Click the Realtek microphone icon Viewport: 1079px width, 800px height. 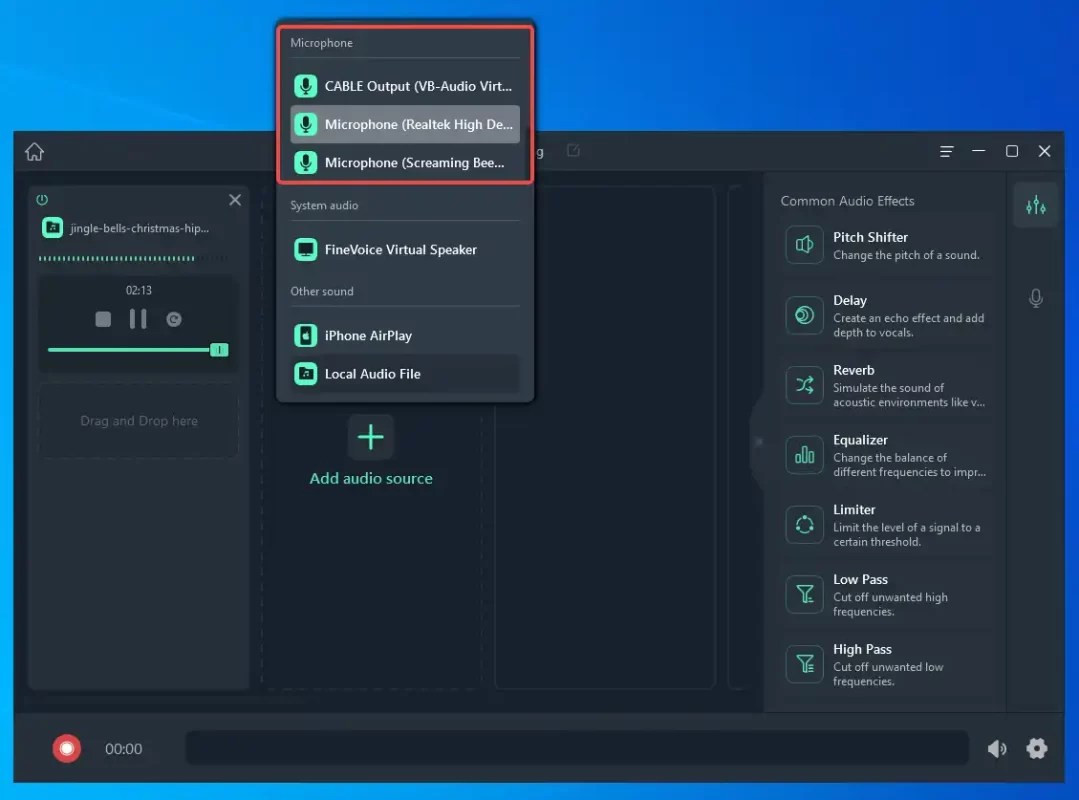[x=306, y=125]
